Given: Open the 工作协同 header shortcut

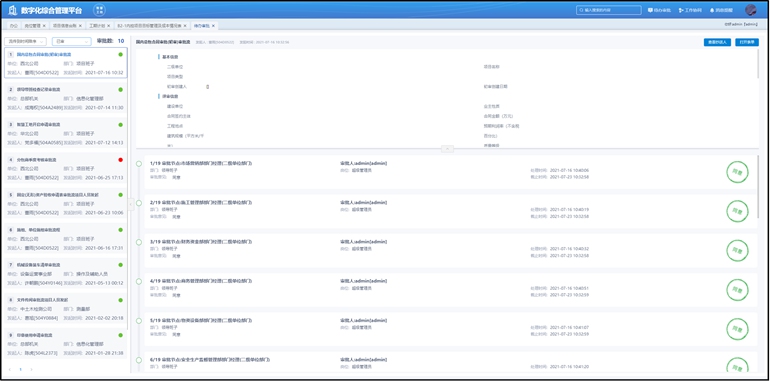Looking at the screenshot, I should click(x=690, y=10).
